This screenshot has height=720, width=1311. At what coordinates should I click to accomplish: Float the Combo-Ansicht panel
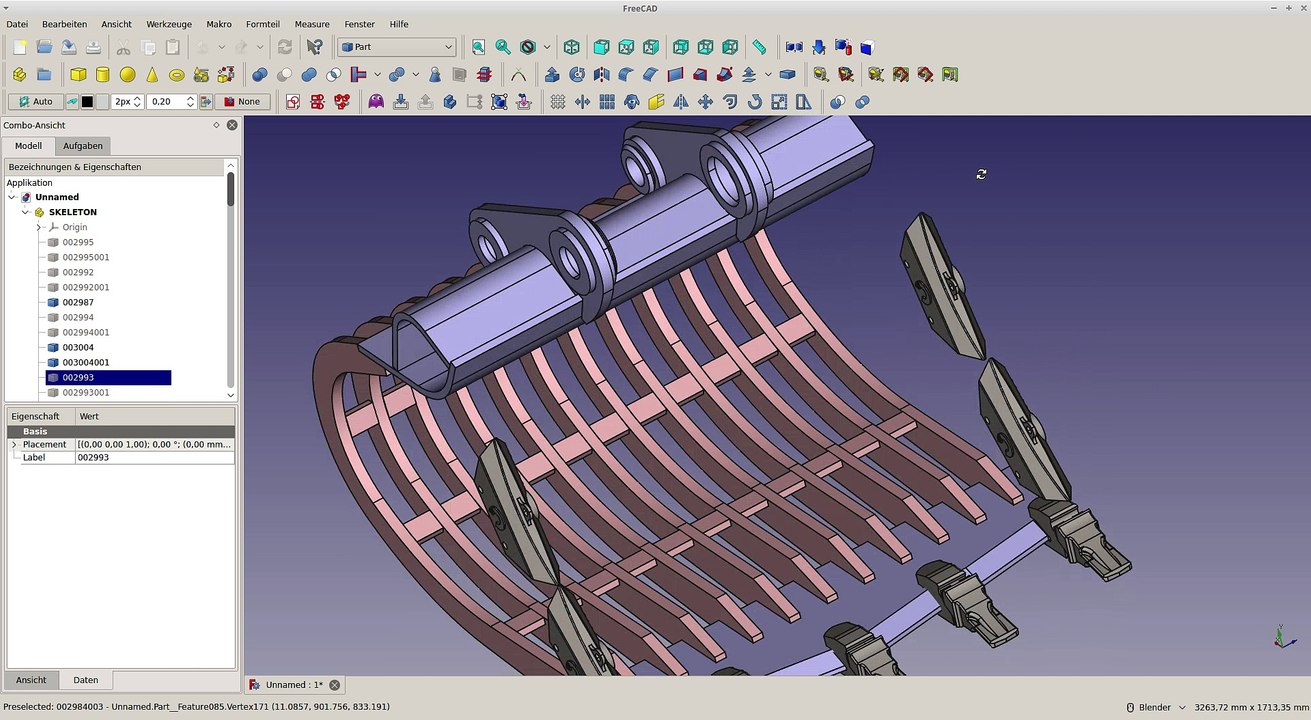point(216,125)
